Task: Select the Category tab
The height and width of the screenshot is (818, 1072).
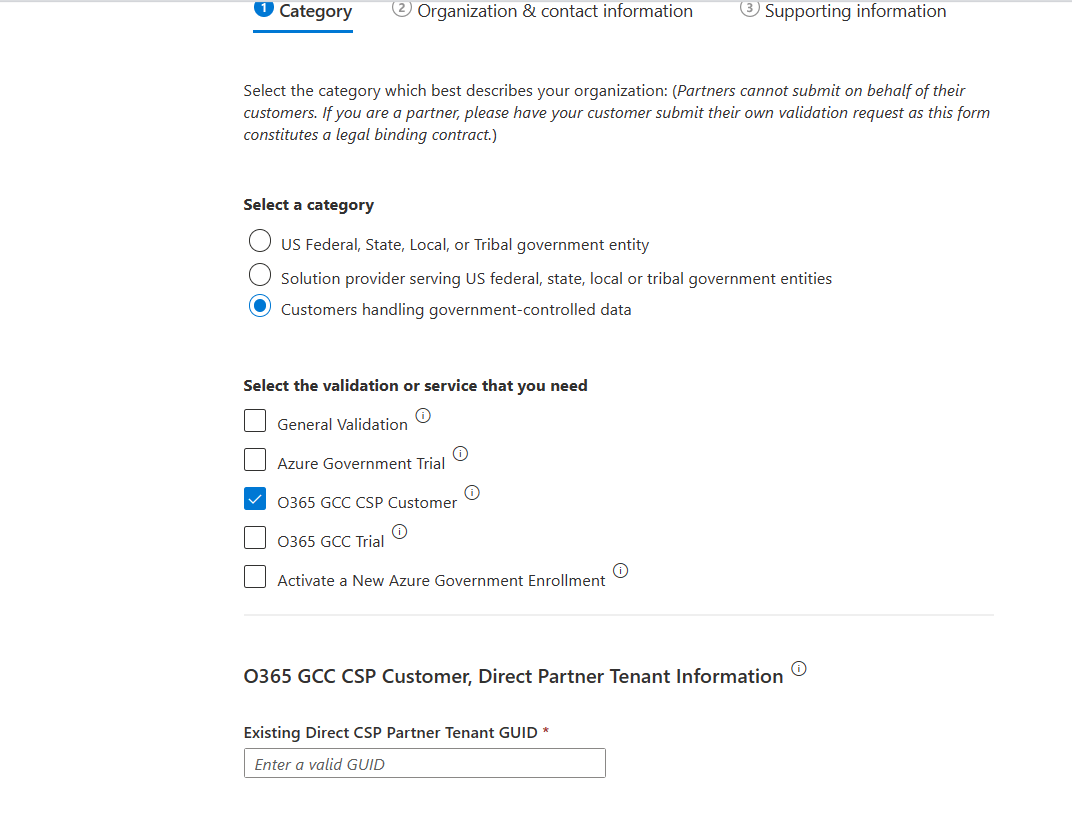Action: [x=313, y=11]
